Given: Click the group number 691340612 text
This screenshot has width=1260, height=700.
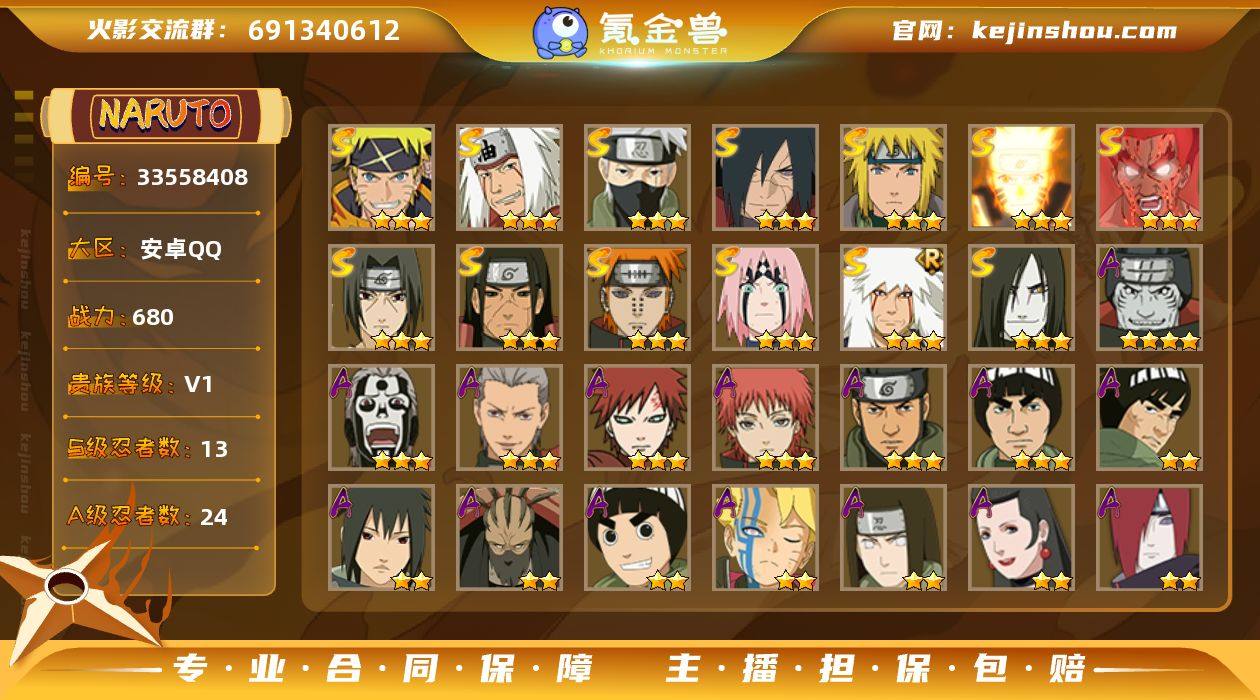Looking at the screenshot, I should point(324,30).
